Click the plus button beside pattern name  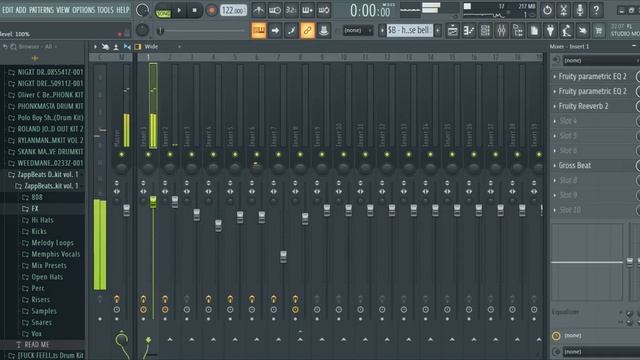(438, 31)
